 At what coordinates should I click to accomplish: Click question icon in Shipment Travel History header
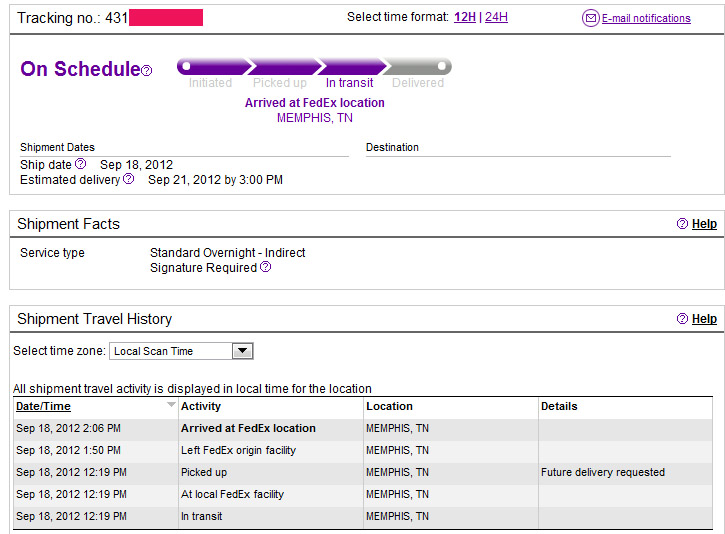pyautogui.click(x=682, y=319)
